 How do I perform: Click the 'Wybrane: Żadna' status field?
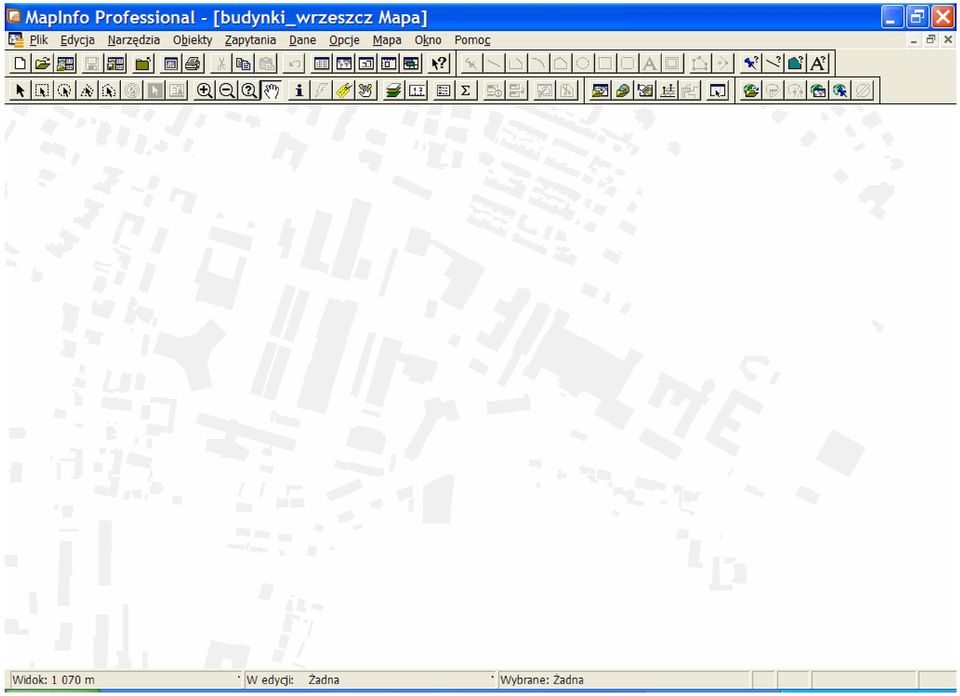pyautogui.click(x=623, y=679)
